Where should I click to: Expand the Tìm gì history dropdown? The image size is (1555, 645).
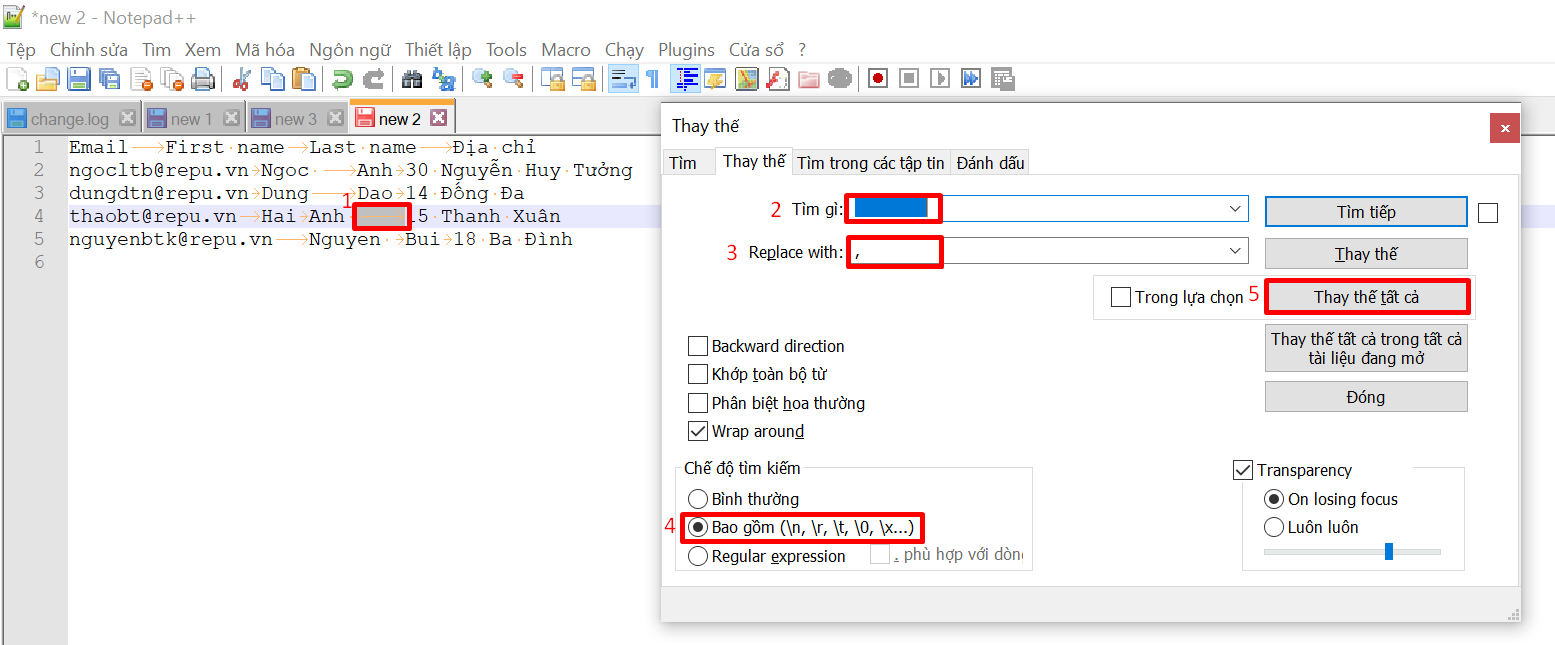point(1235,209)
